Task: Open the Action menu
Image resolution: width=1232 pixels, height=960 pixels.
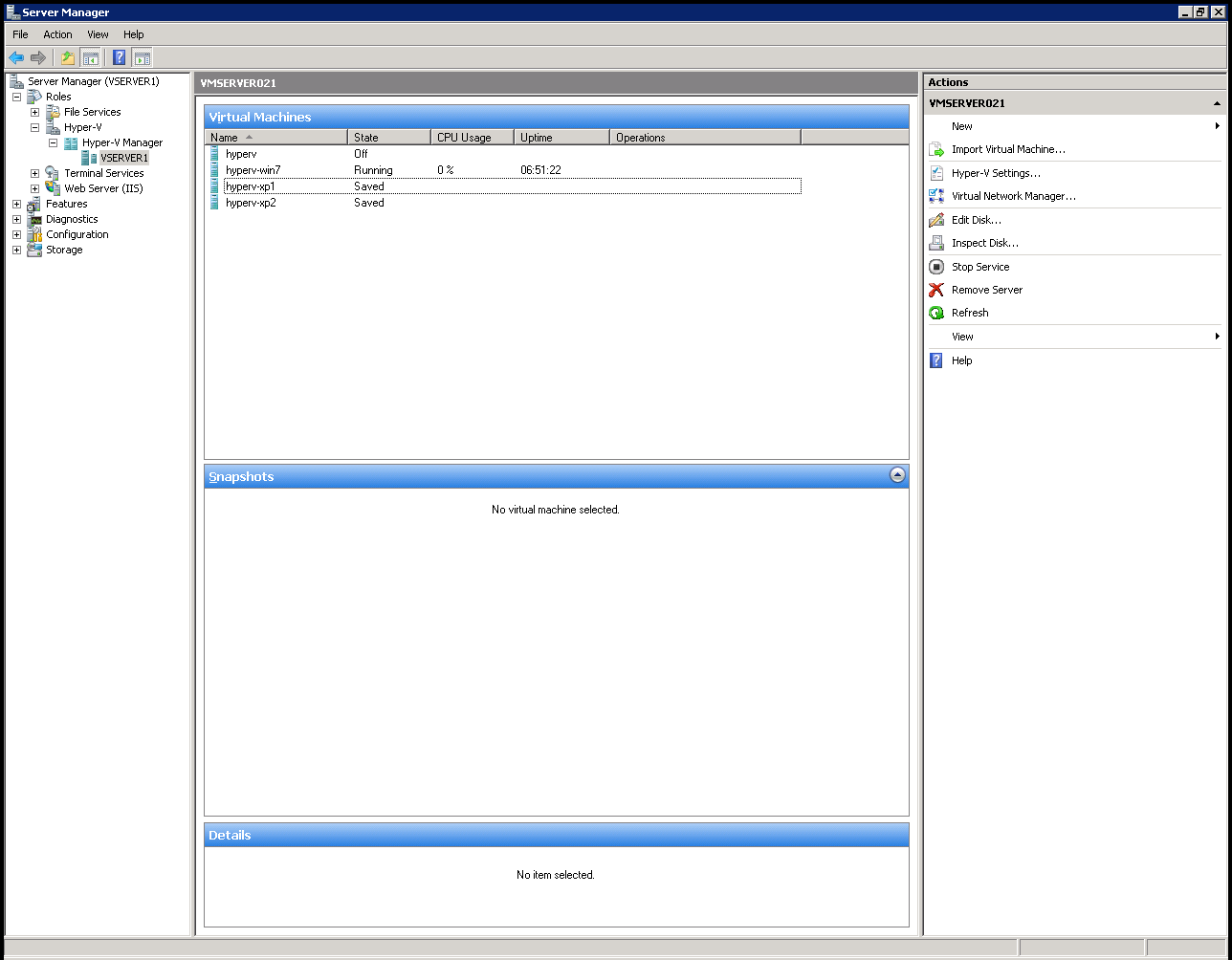Action: click(x=57, y=34)
